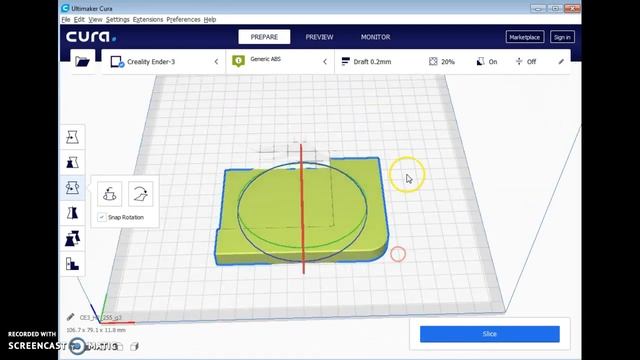
Task: Switch to the PREPARE stage
Action: point(264,37)
